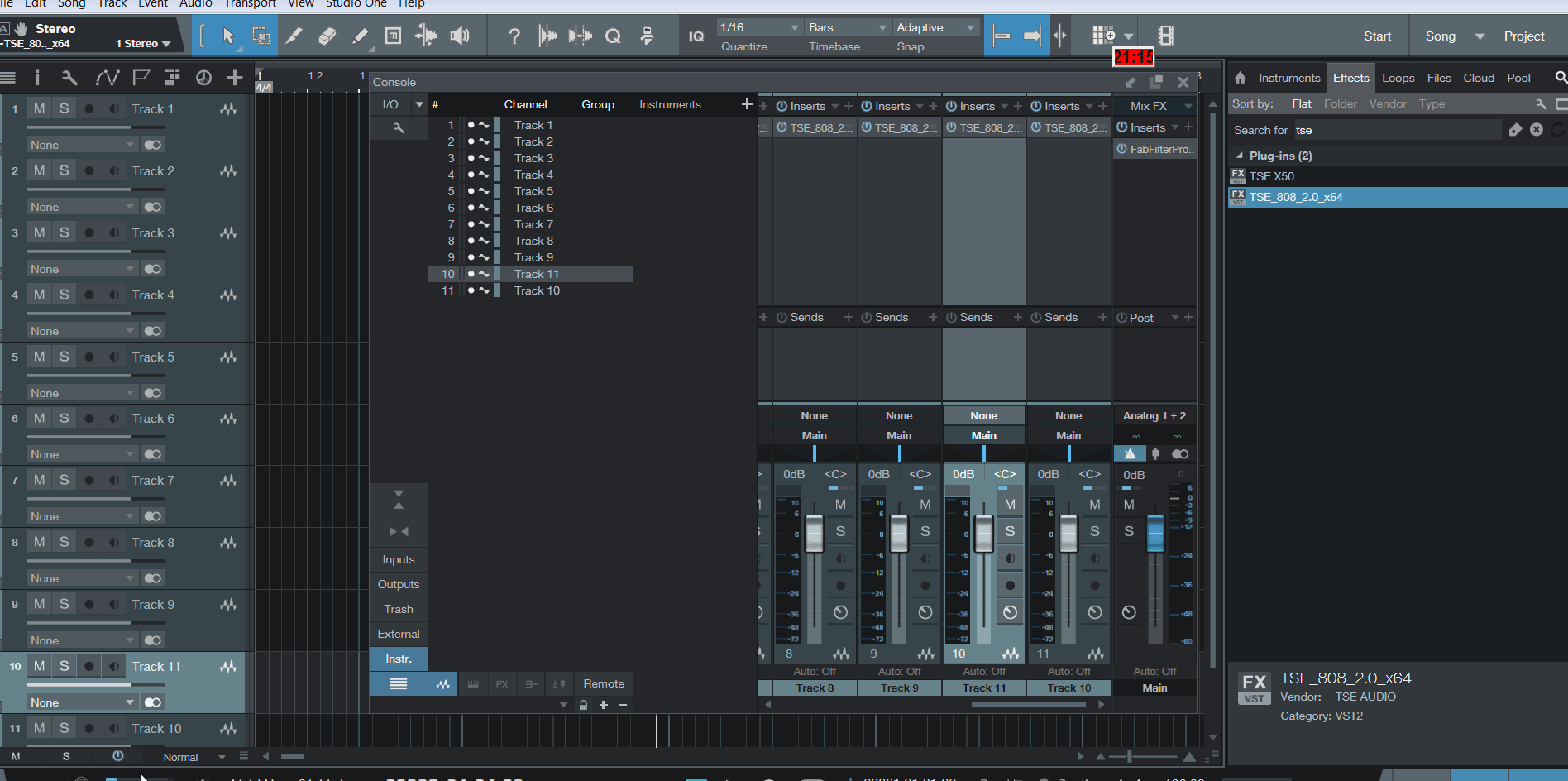Activate the Mute tool
The height and width of the screenshot is (781, 1568).
tap(393, 36)
